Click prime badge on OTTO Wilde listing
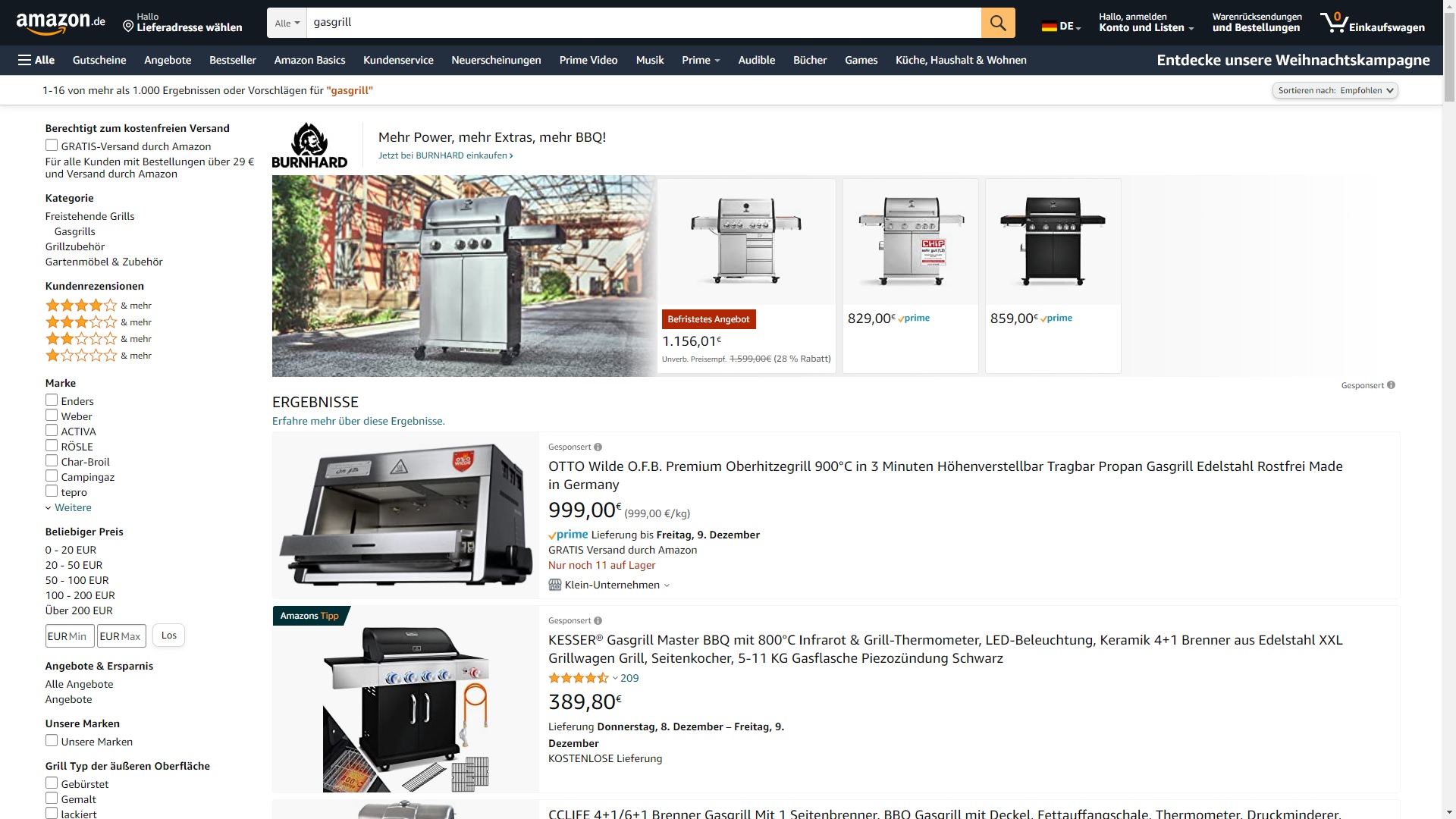Viewport: 1456px width, 819px height. [x=568, y=535]
